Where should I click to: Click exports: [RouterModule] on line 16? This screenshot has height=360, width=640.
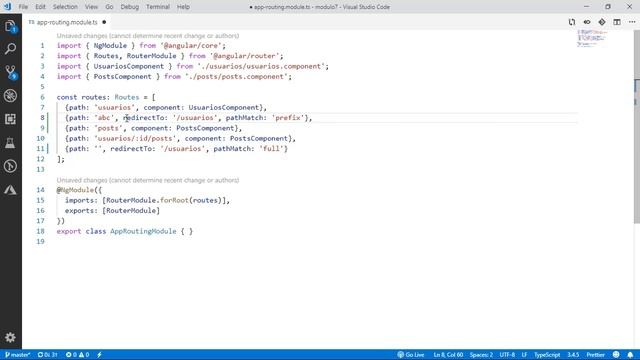tap(112, 211)
